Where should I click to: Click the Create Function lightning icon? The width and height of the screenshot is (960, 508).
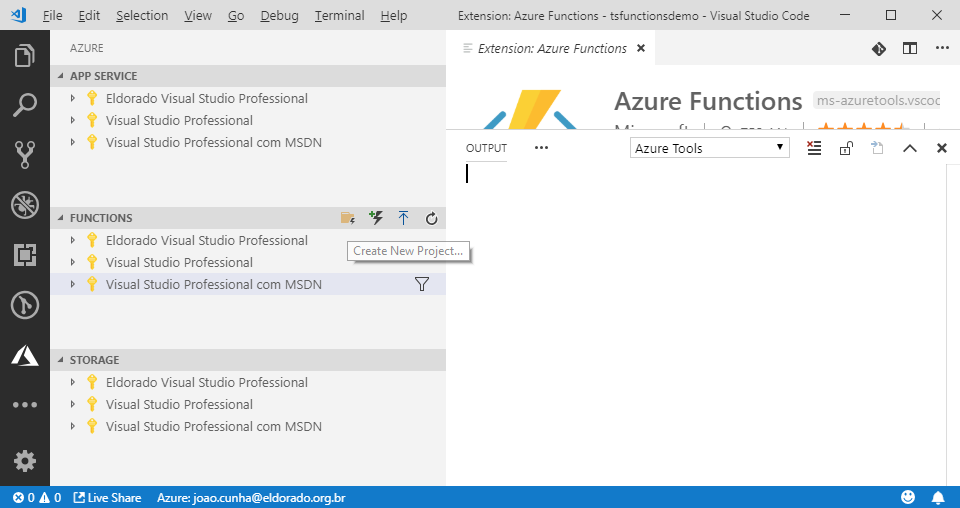[376, 218]
